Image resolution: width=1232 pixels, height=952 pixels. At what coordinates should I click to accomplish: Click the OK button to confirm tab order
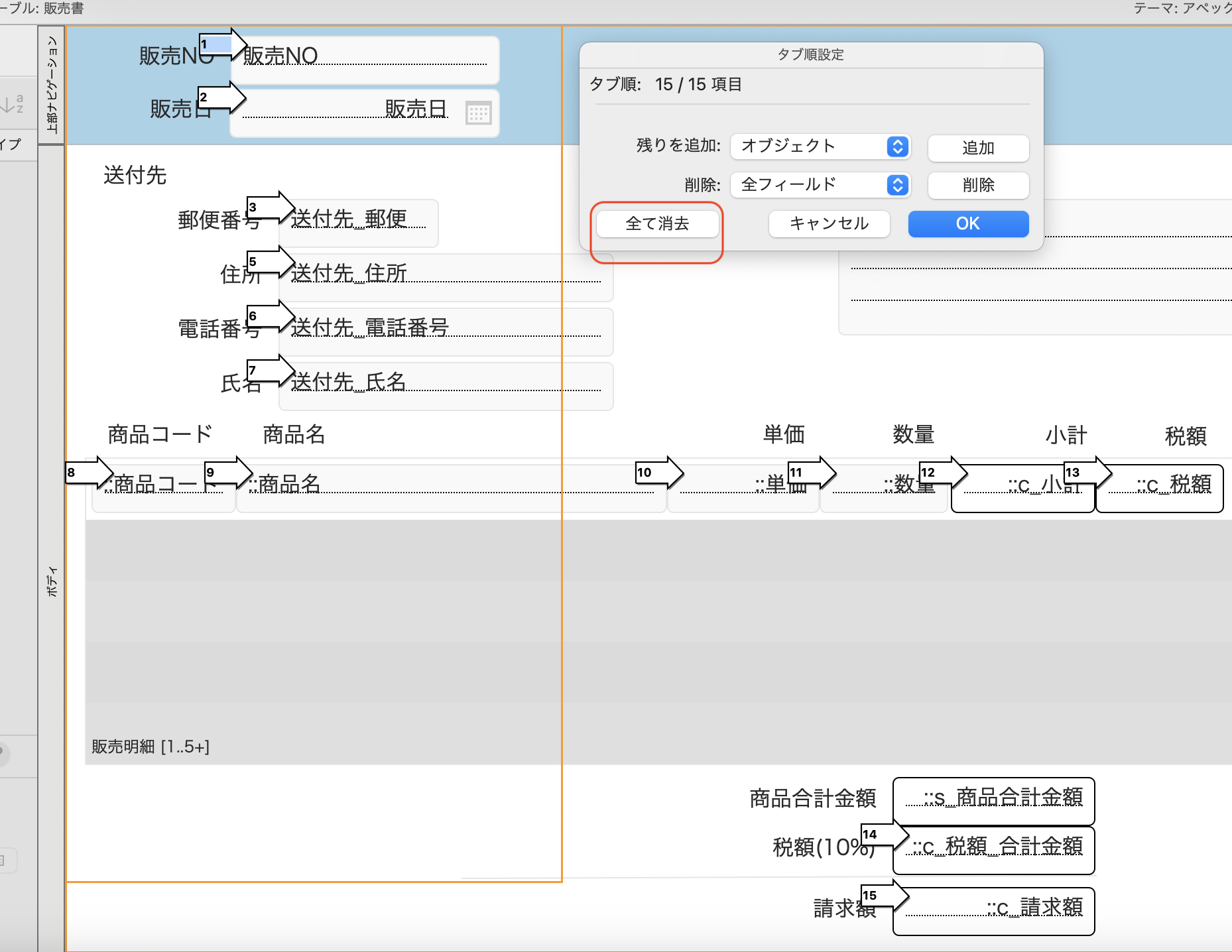(x=967, y=223)
